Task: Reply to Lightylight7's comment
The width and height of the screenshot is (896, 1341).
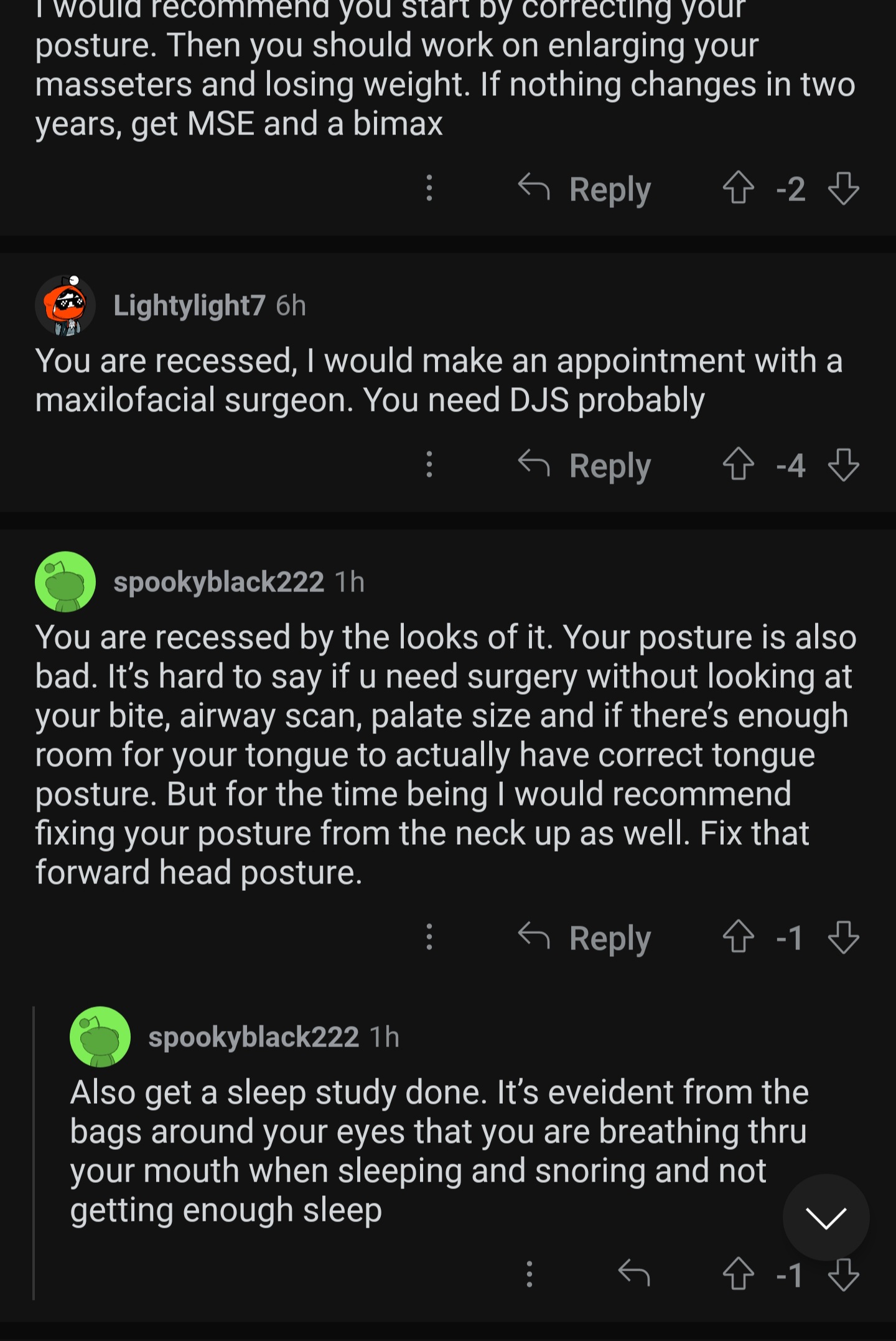Action: point(584,465)
